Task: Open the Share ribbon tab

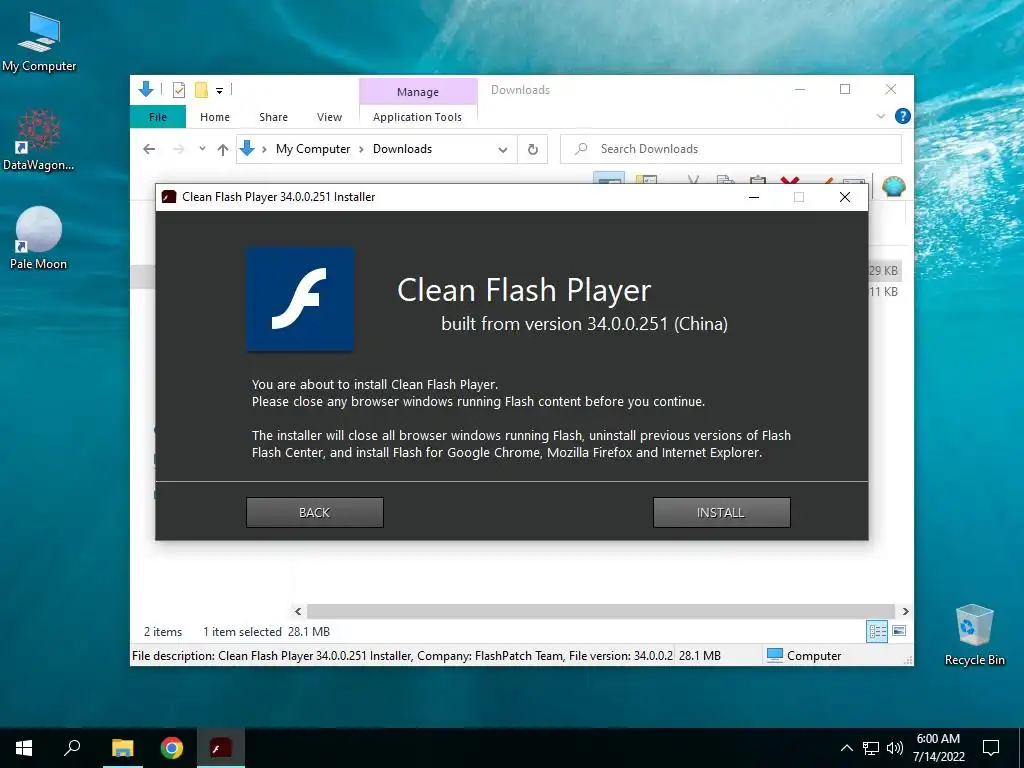Action: 273,117
